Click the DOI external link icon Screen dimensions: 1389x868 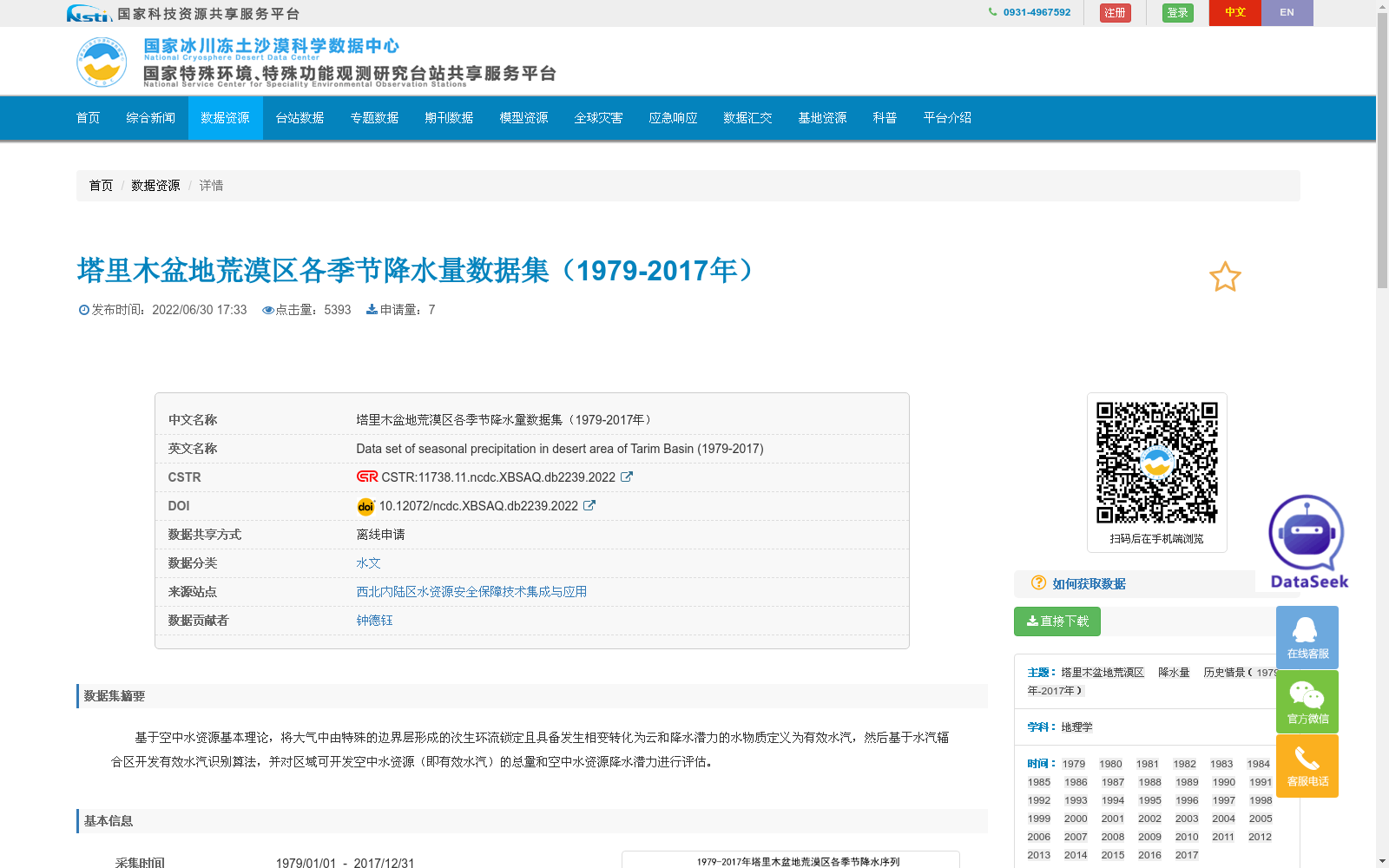589,505
